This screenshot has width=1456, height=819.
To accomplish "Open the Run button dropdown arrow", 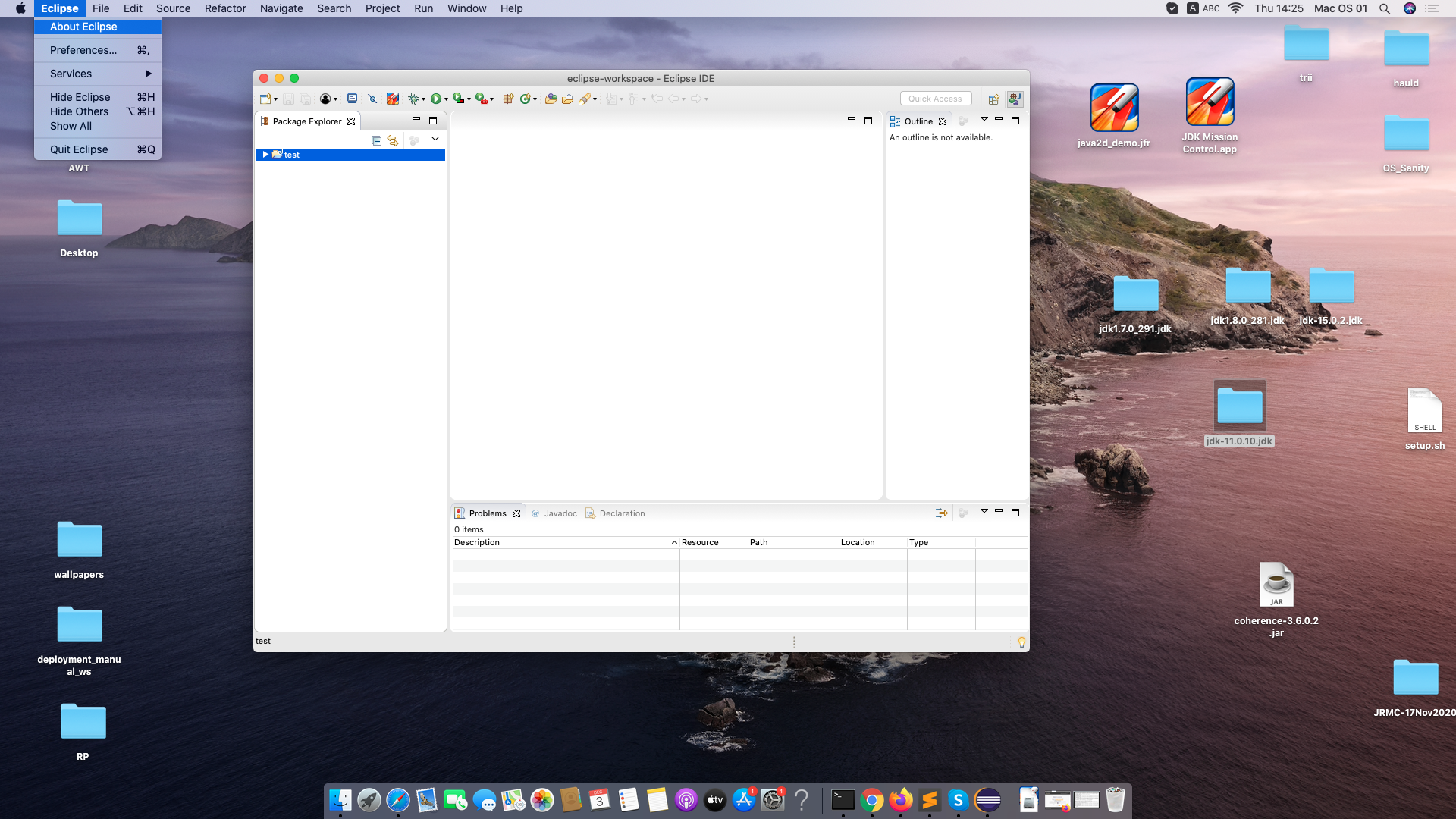I will pyautogui.click(x=446, y=99).
